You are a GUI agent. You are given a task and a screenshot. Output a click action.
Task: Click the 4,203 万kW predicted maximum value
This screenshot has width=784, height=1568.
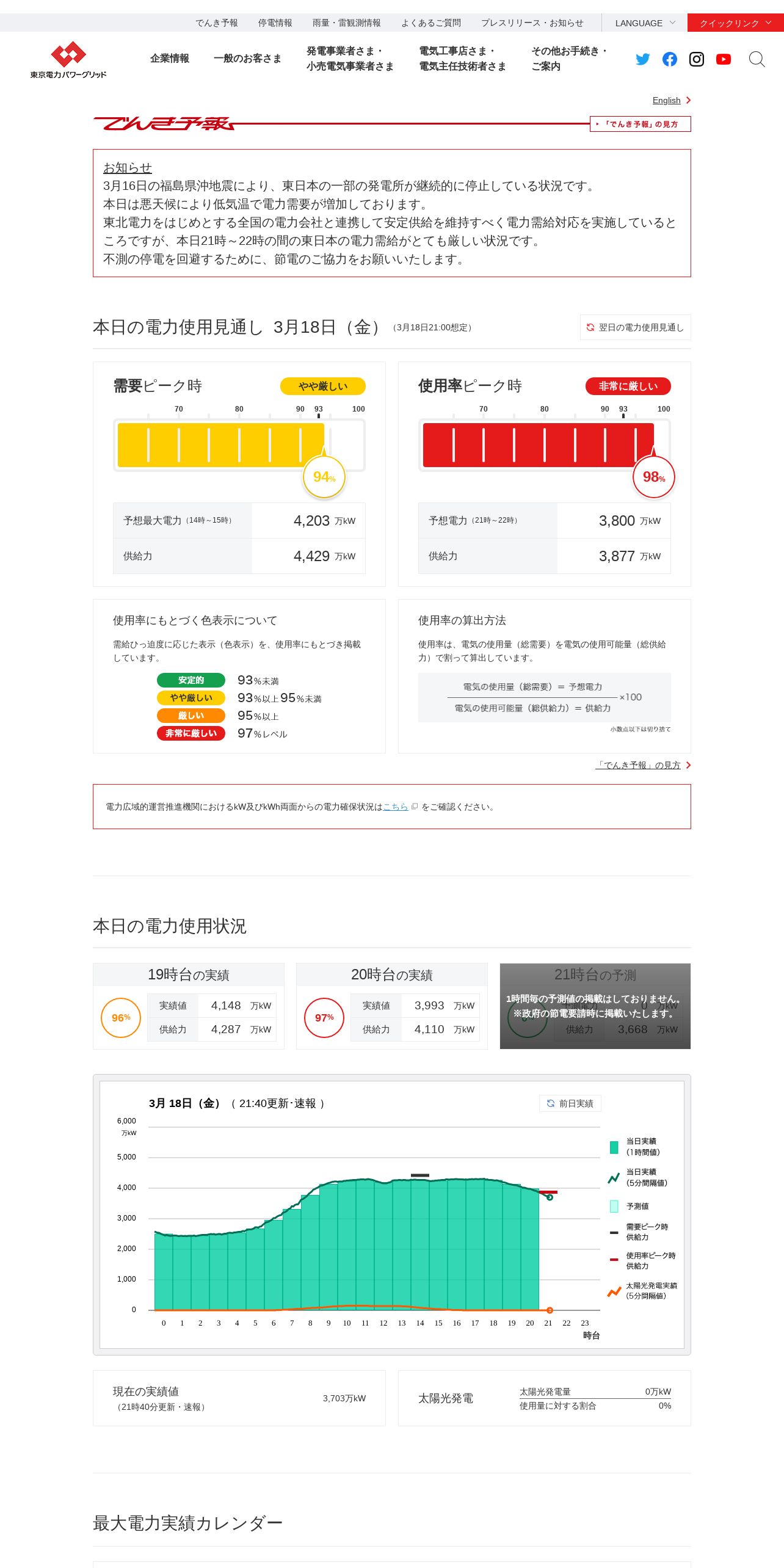coord(324,521)
